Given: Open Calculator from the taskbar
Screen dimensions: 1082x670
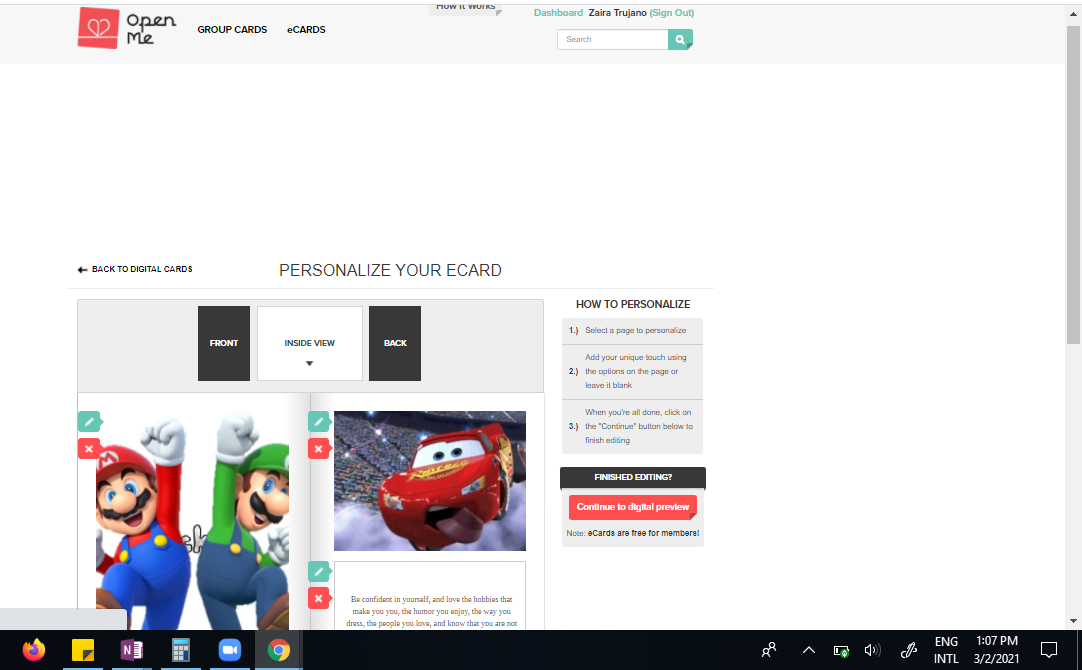Looking at the screenshot, I should coord(181,650).
